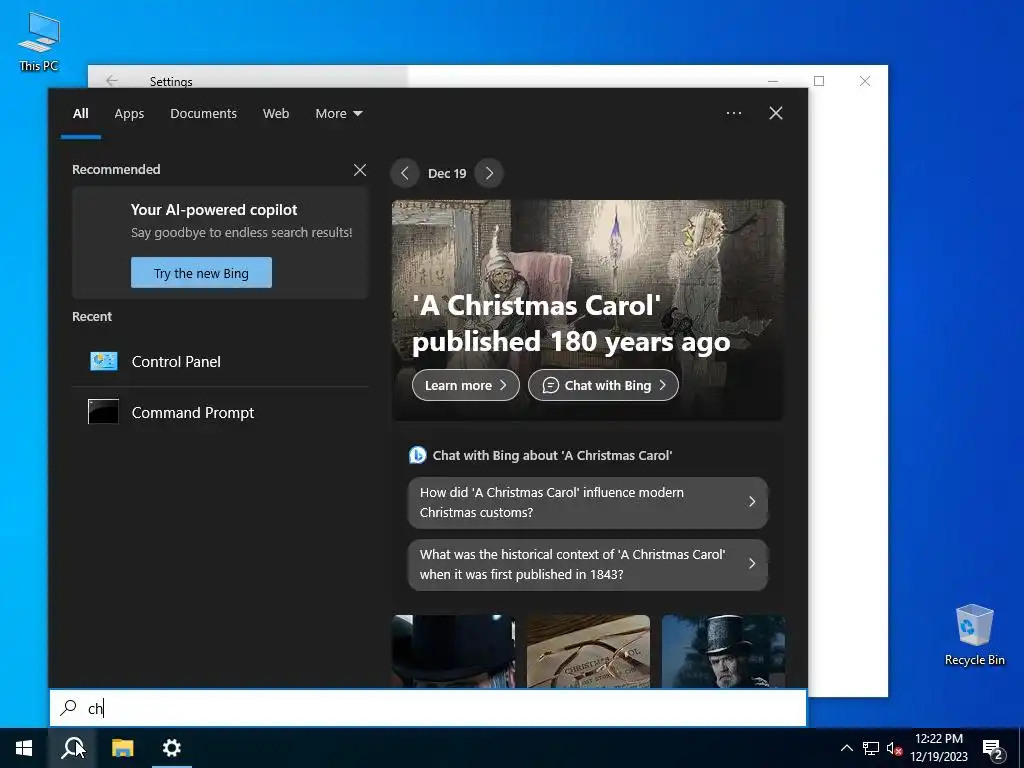Open the notification center icon

tap(993, 748)
